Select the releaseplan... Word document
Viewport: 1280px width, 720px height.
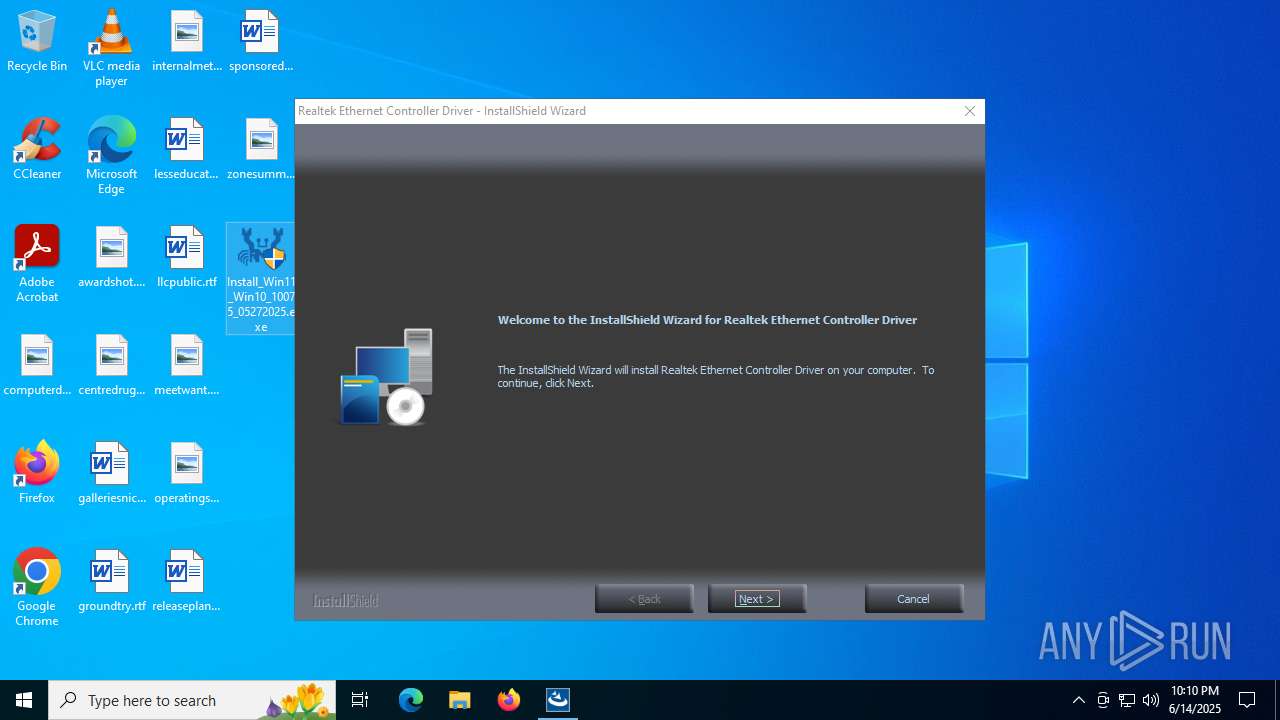[187, 581]
